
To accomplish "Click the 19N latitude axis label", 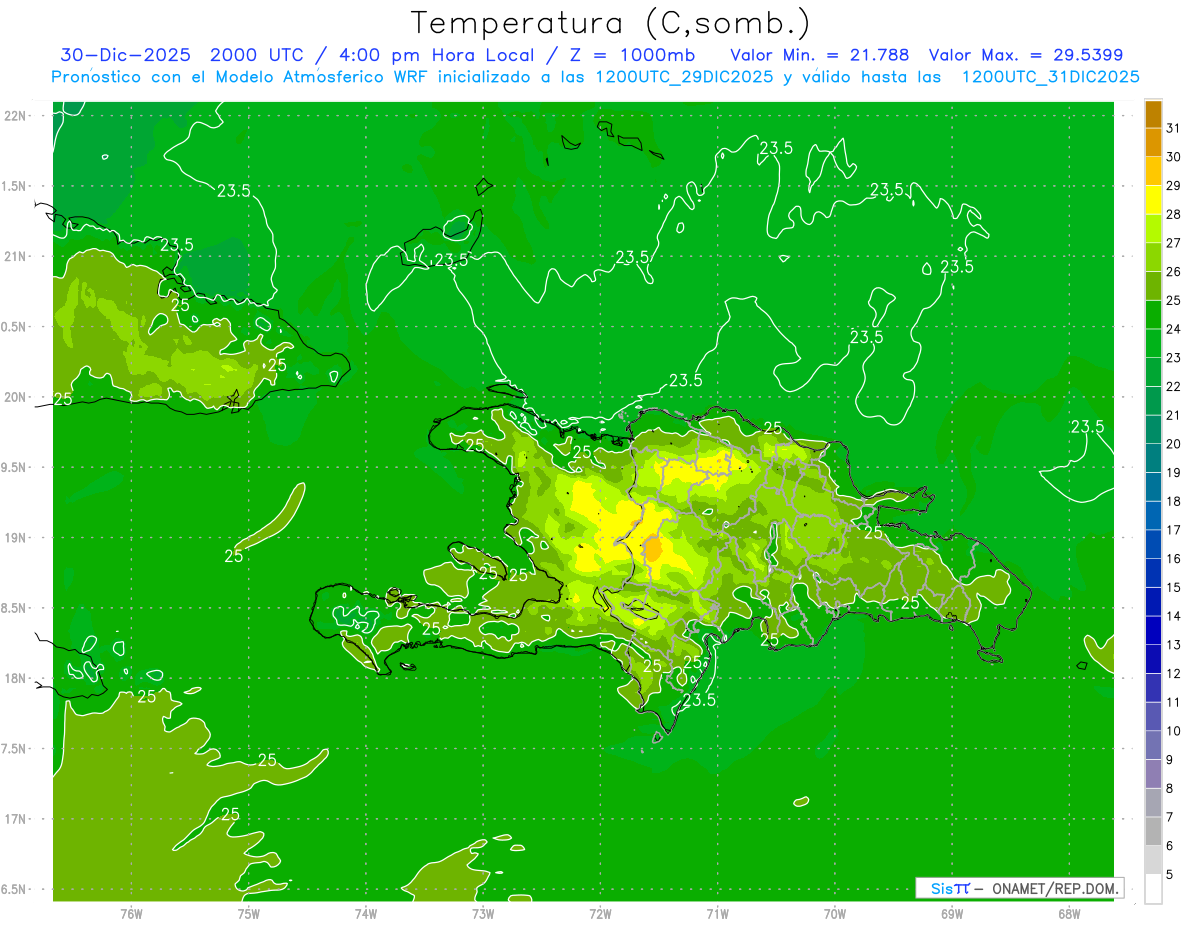I will point(17,538).
